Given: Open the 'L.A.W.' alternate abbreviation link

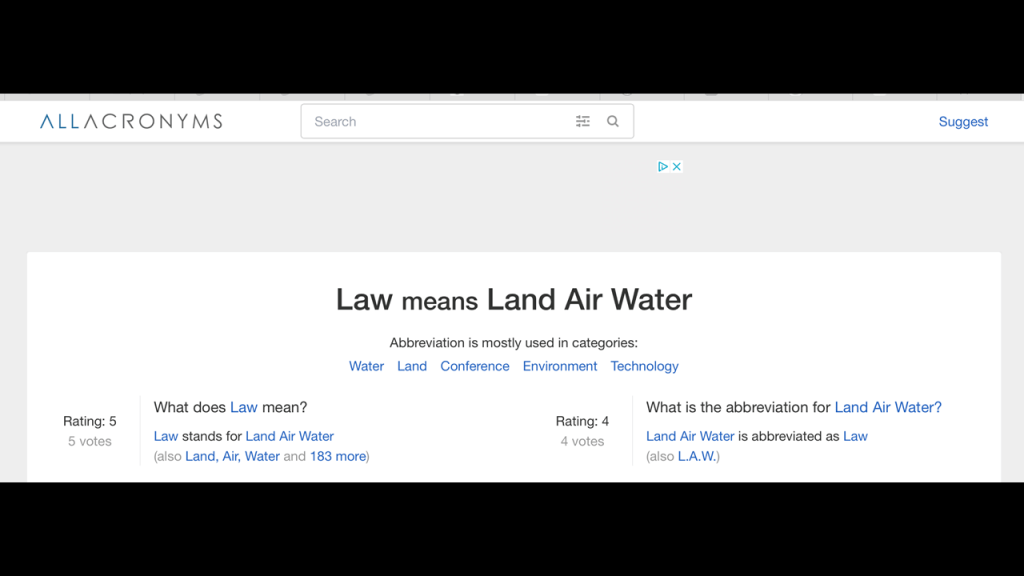Looking at the screenshot, I should pyautogui.click(x=697, y=456).
